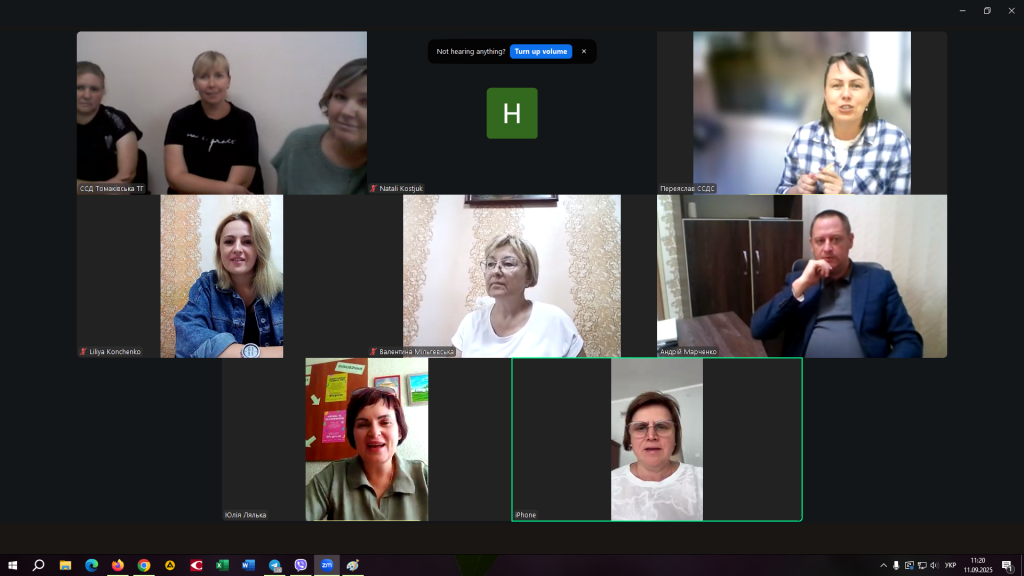Click the Turn up volume button

coord(541,51)
